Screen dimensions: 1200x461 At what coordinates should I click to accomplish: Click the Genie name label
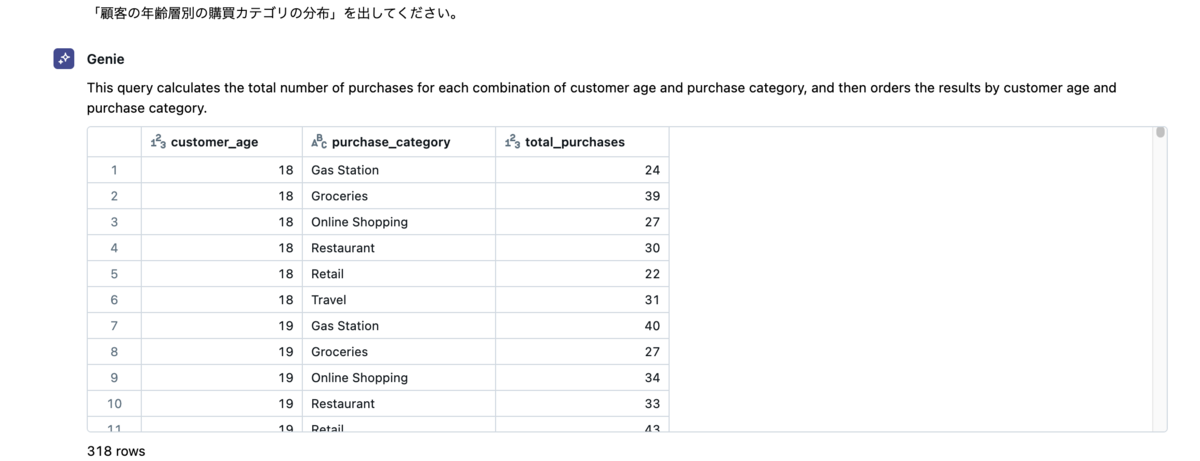105,59
